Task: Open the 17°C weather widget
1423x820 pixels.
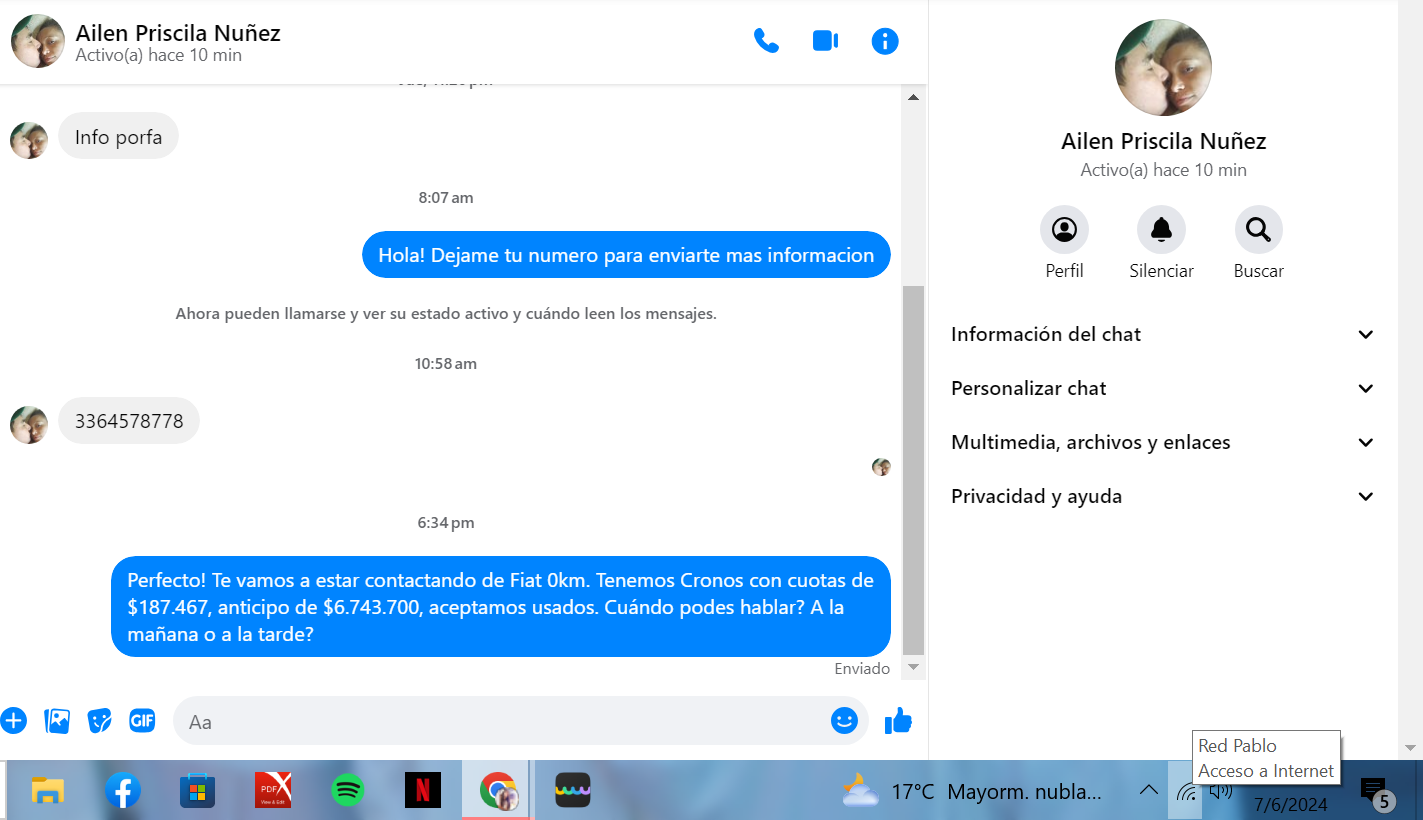Action: [973, 792]
